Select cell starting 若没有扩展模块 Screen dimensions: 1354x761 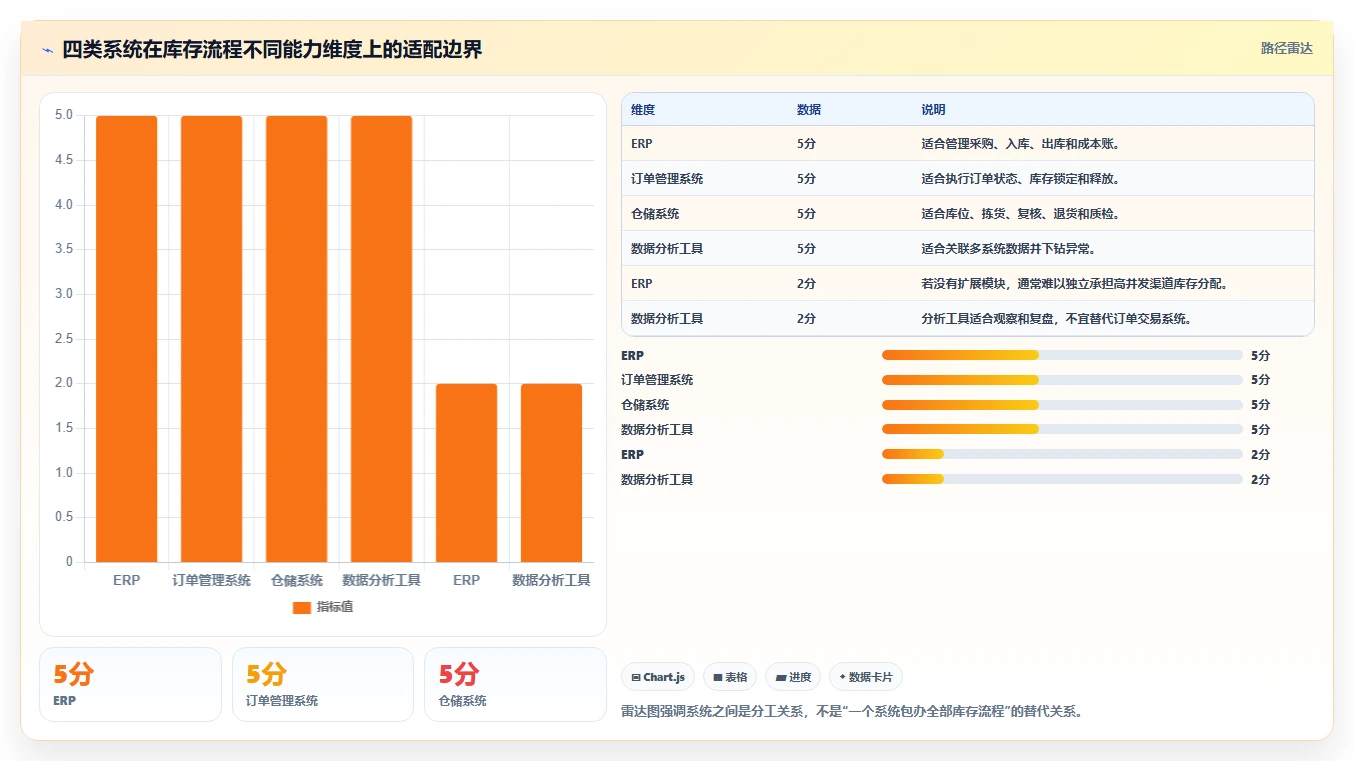click(1075, 284)
